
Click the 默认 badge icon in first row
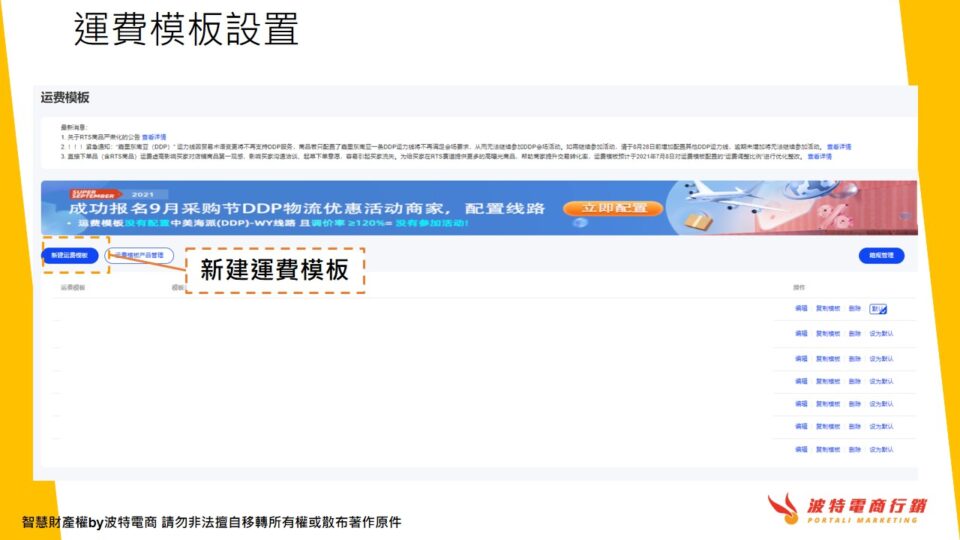(x=878, y=310)
